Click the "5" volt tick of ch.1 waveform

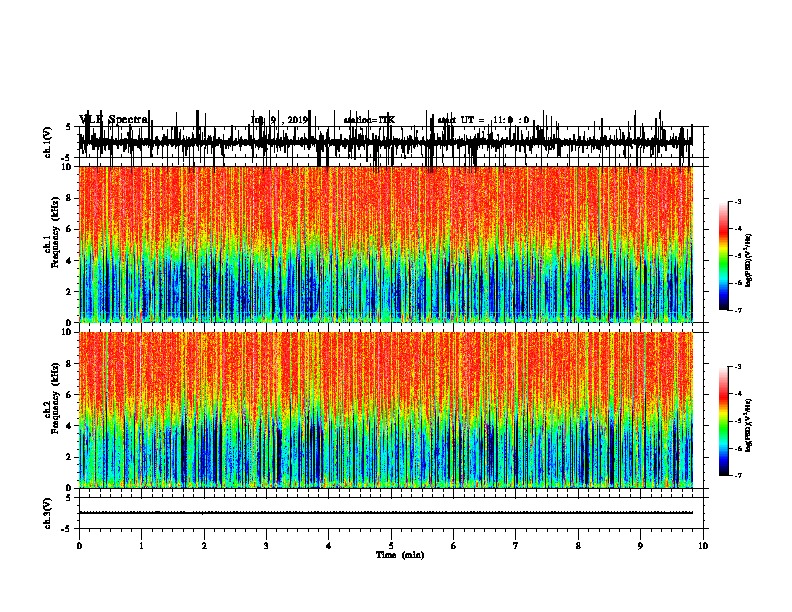69,127
